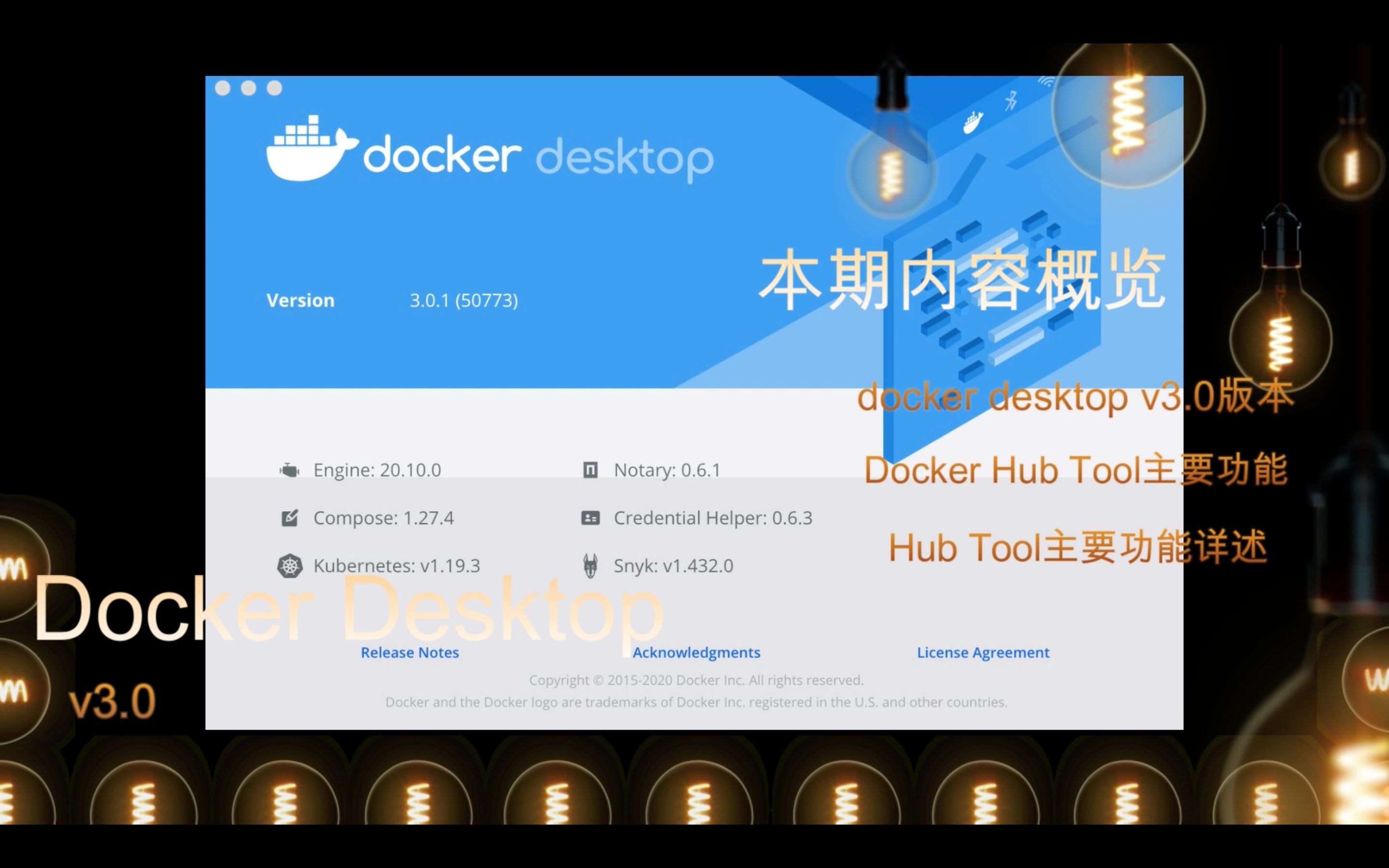Click the Compose pencil icon
Screen dimensions: 1389x868
[290, 518]
